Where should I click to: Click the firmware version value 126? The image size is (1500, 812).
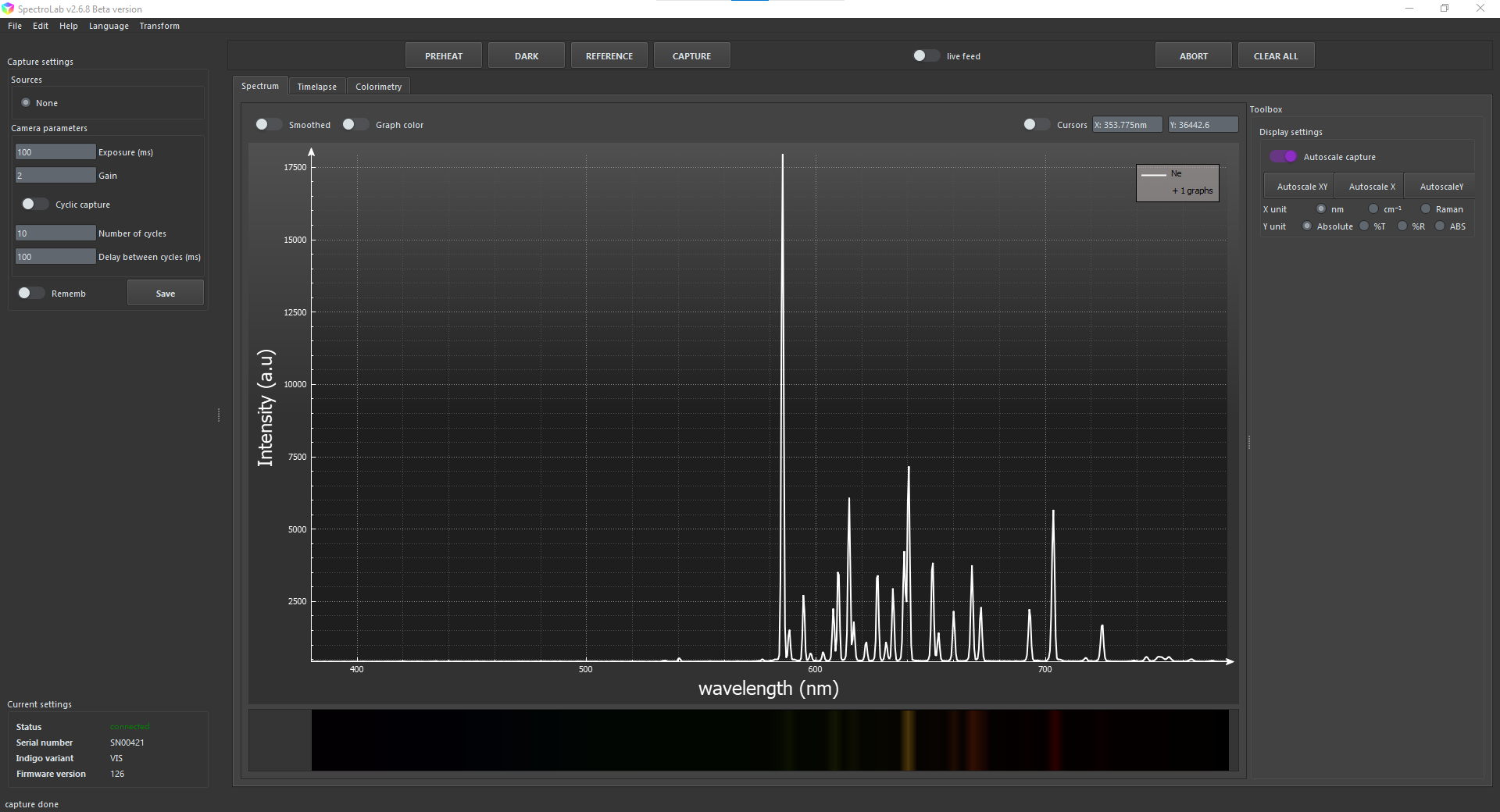(117, 774)
